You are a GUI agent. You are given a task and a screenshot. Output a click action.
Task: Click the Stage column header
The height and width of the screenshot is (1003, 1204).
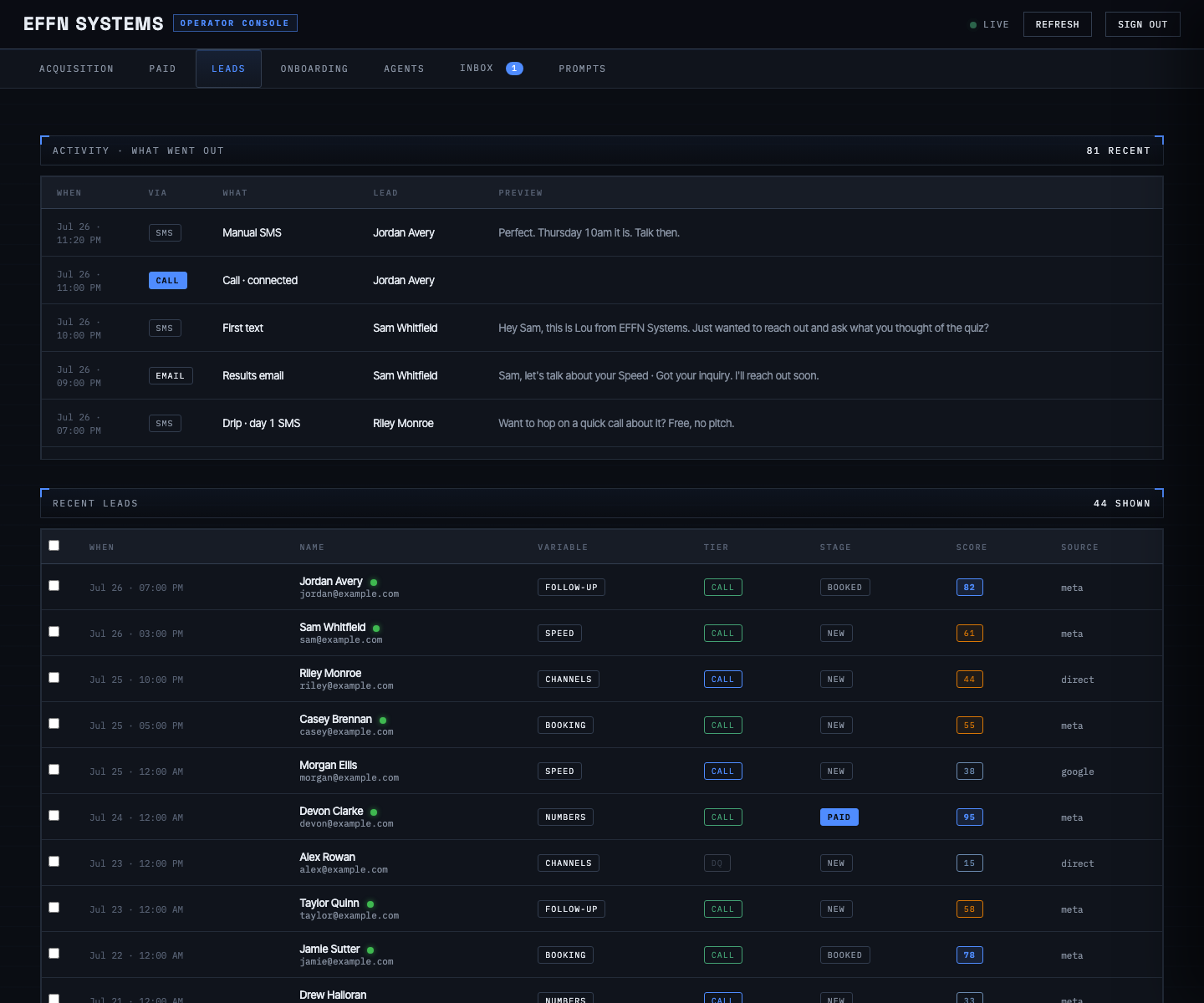click(835, 547)
